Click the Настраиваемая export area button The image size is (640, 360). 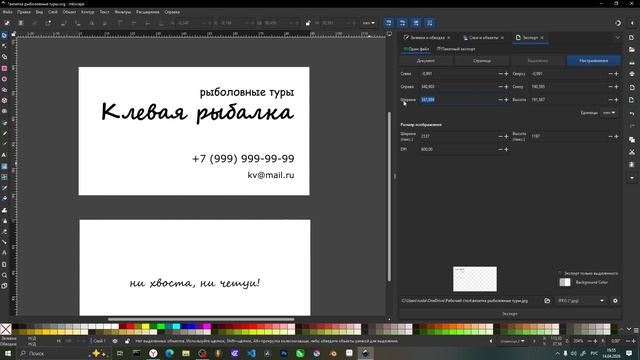pyautogui.click(x=593, y=60)
